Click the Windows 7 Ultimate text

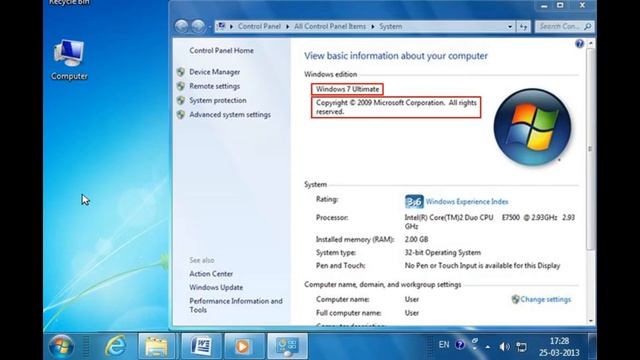(347, 89)
